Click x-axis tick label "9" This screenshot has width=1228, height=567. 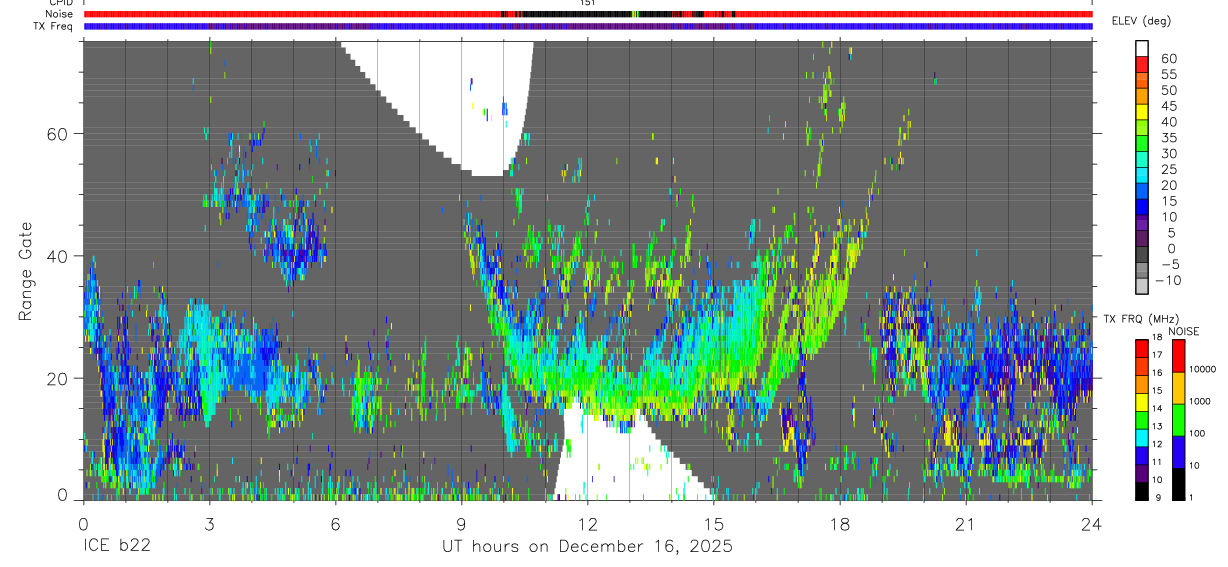pyautogui.click(x=461, y=523)
